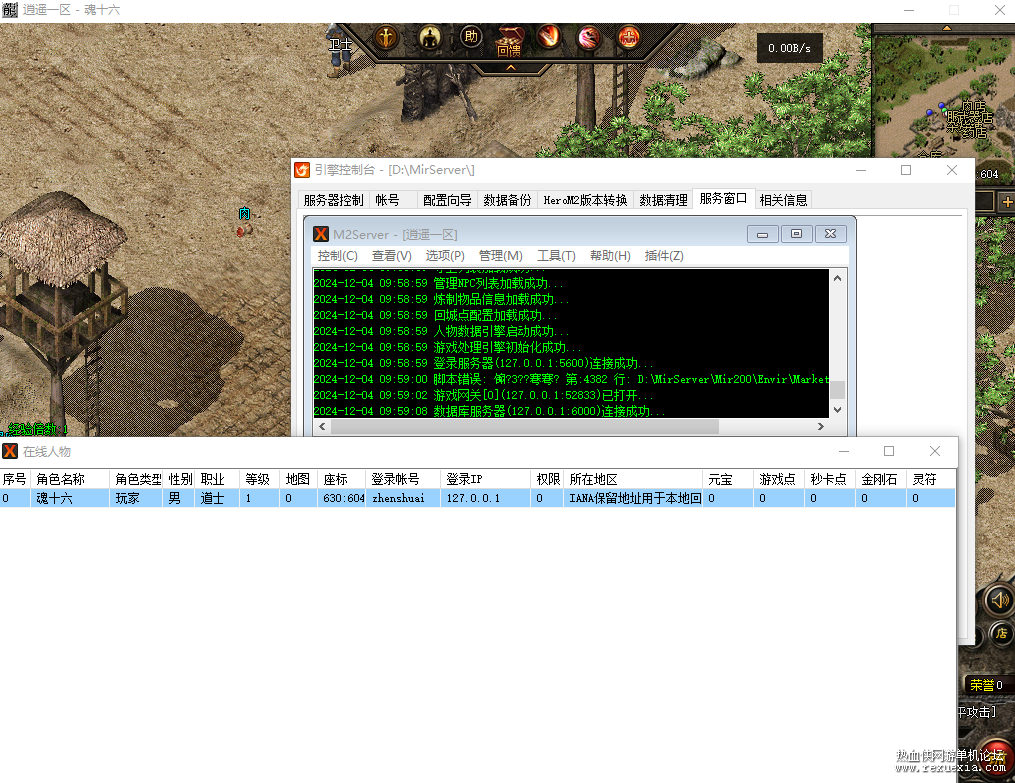The width and height of the screenshot is (1015, 783).
Task: Open the 插件(Z) menu in M2Server
Action: pos(664,256)
